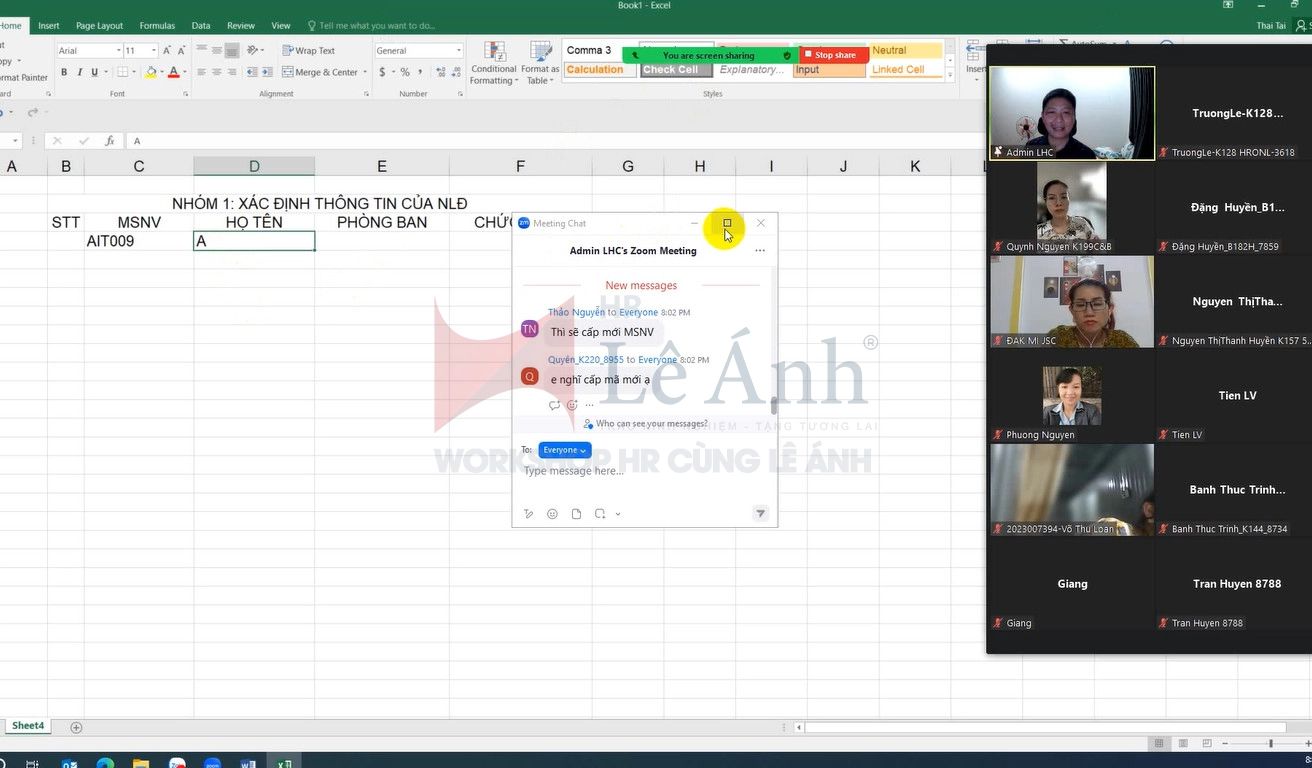Viewport: 1312px width, 768px height.
Task: Click the file attachment icon in chat
Action: click(576, 514)
